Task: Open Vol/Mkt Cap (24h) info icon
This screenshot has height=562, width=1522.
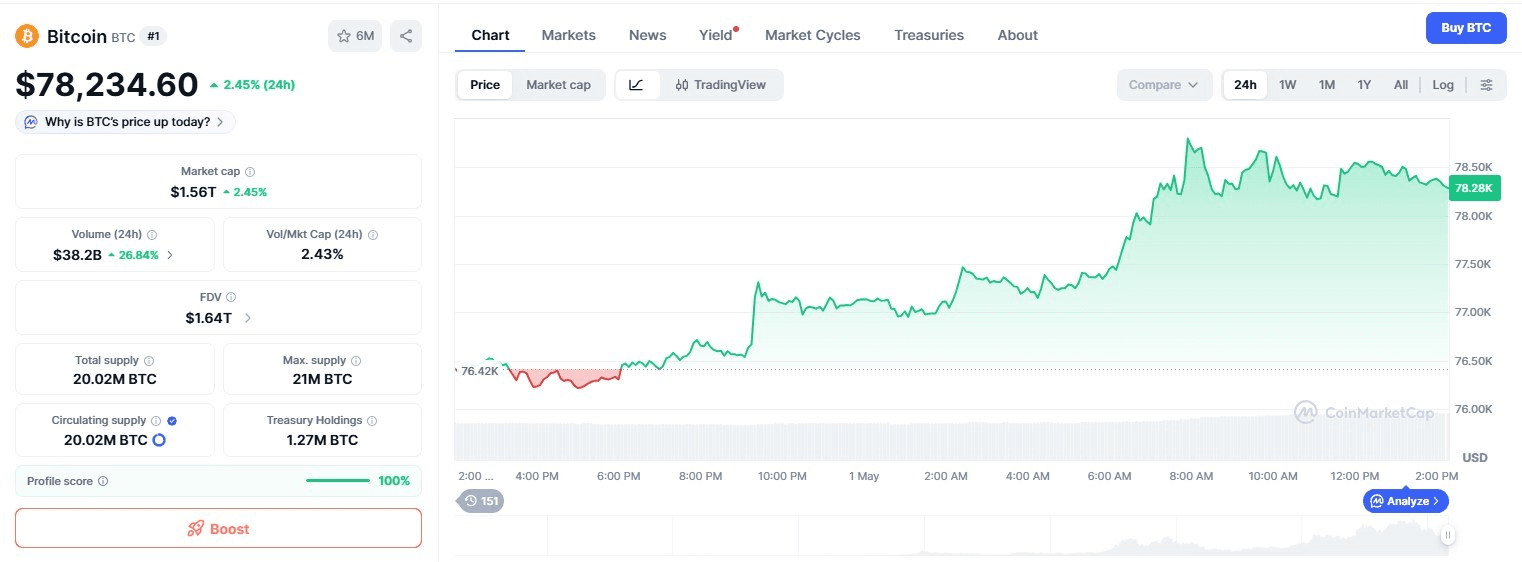Action: [x=373, y=235]
